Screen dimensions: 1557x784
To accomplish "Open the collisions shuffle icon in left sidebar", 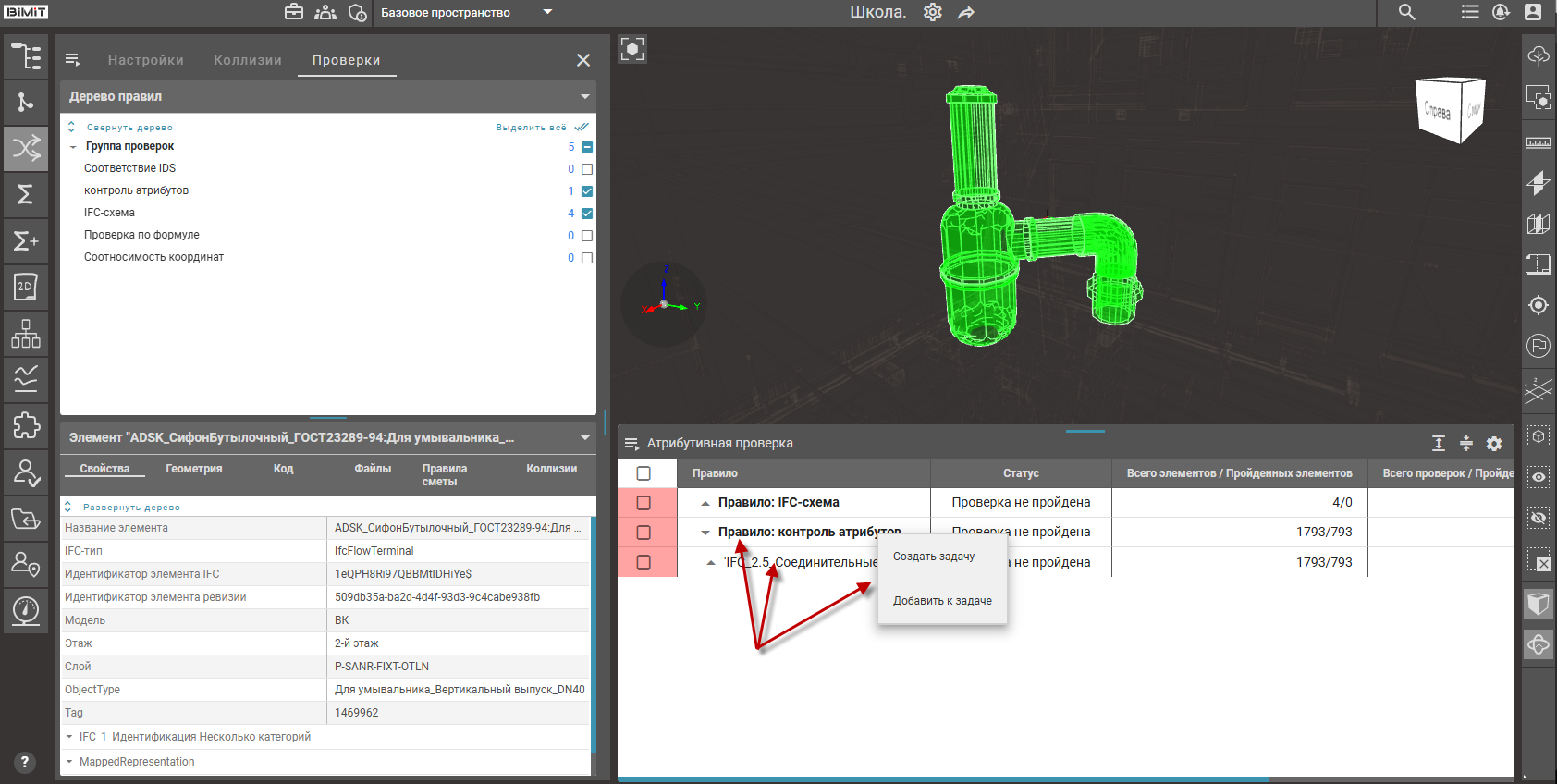I will (26, 148).
